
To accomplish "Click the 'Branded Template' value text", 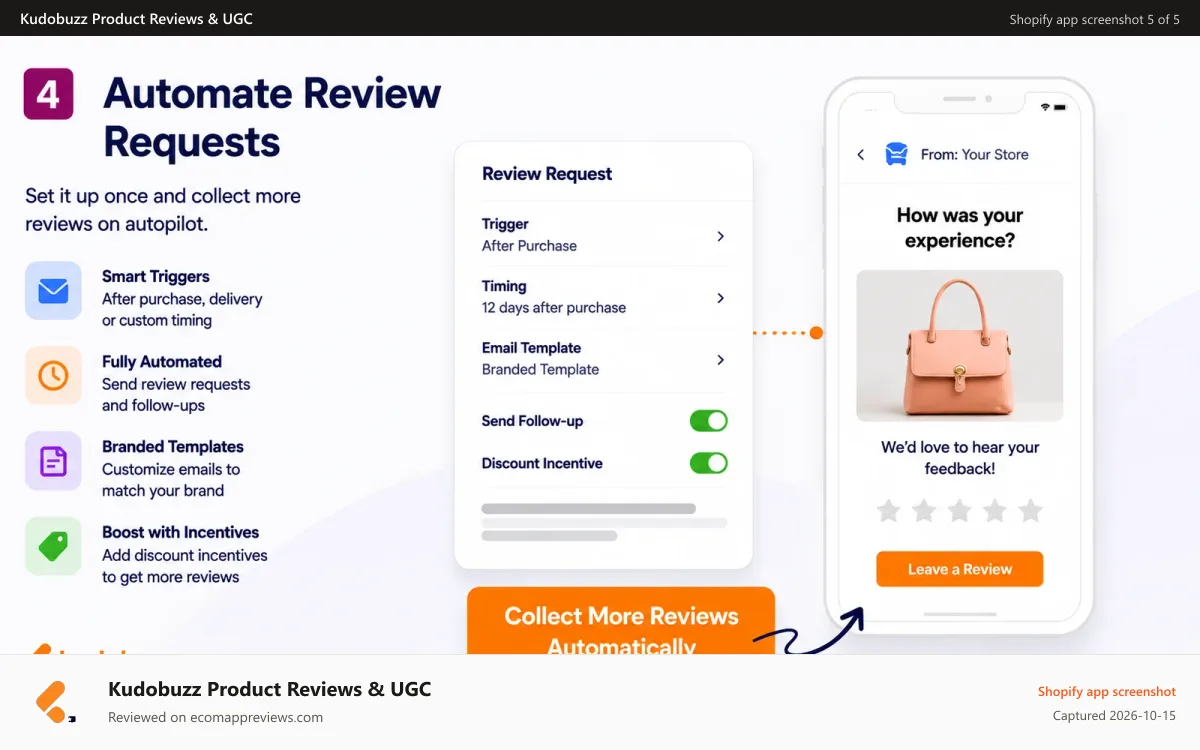I will (541, 369).
